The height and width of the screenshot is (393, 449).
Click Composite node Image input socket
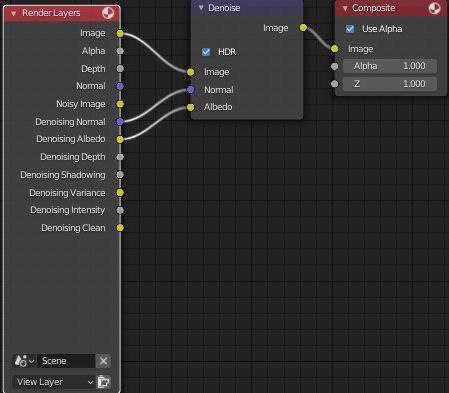pos(335,49)
